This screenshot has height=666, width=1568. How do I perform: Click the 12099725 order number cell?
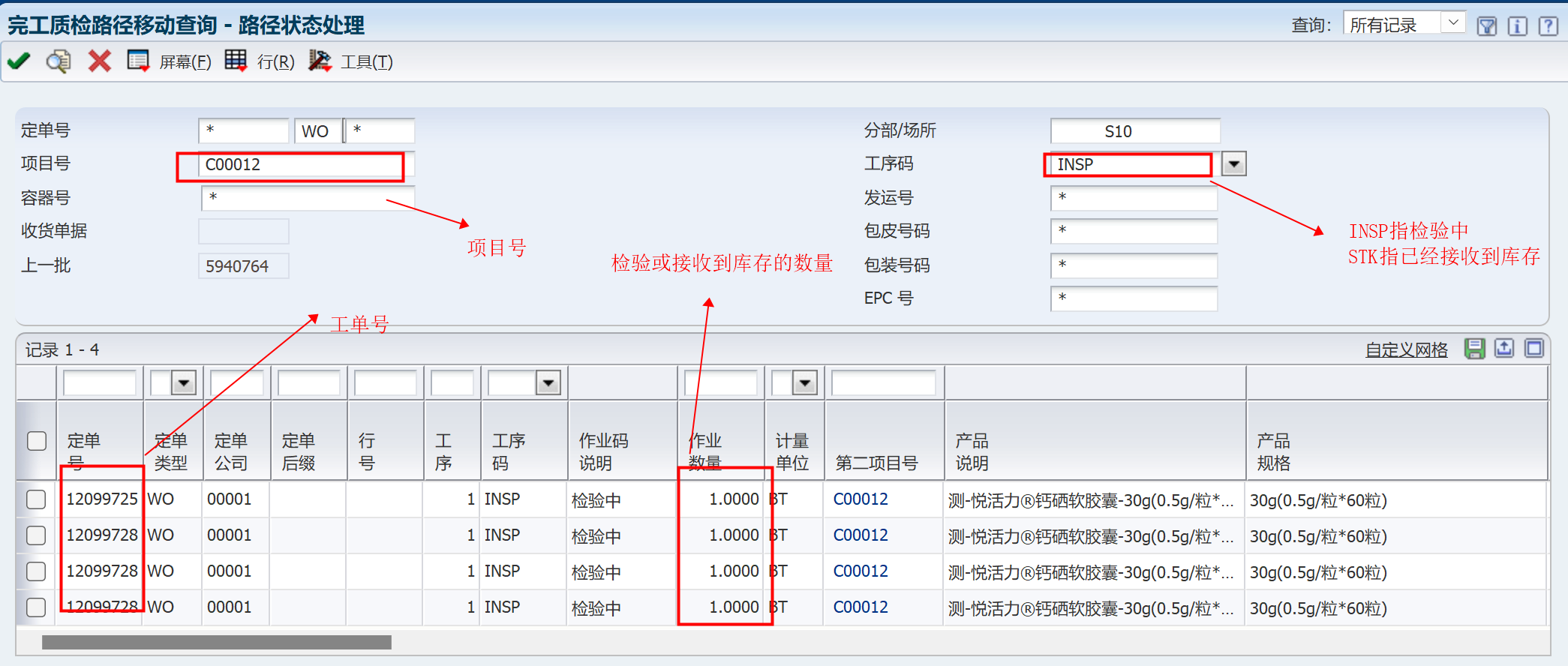click(x=102, y=499)
